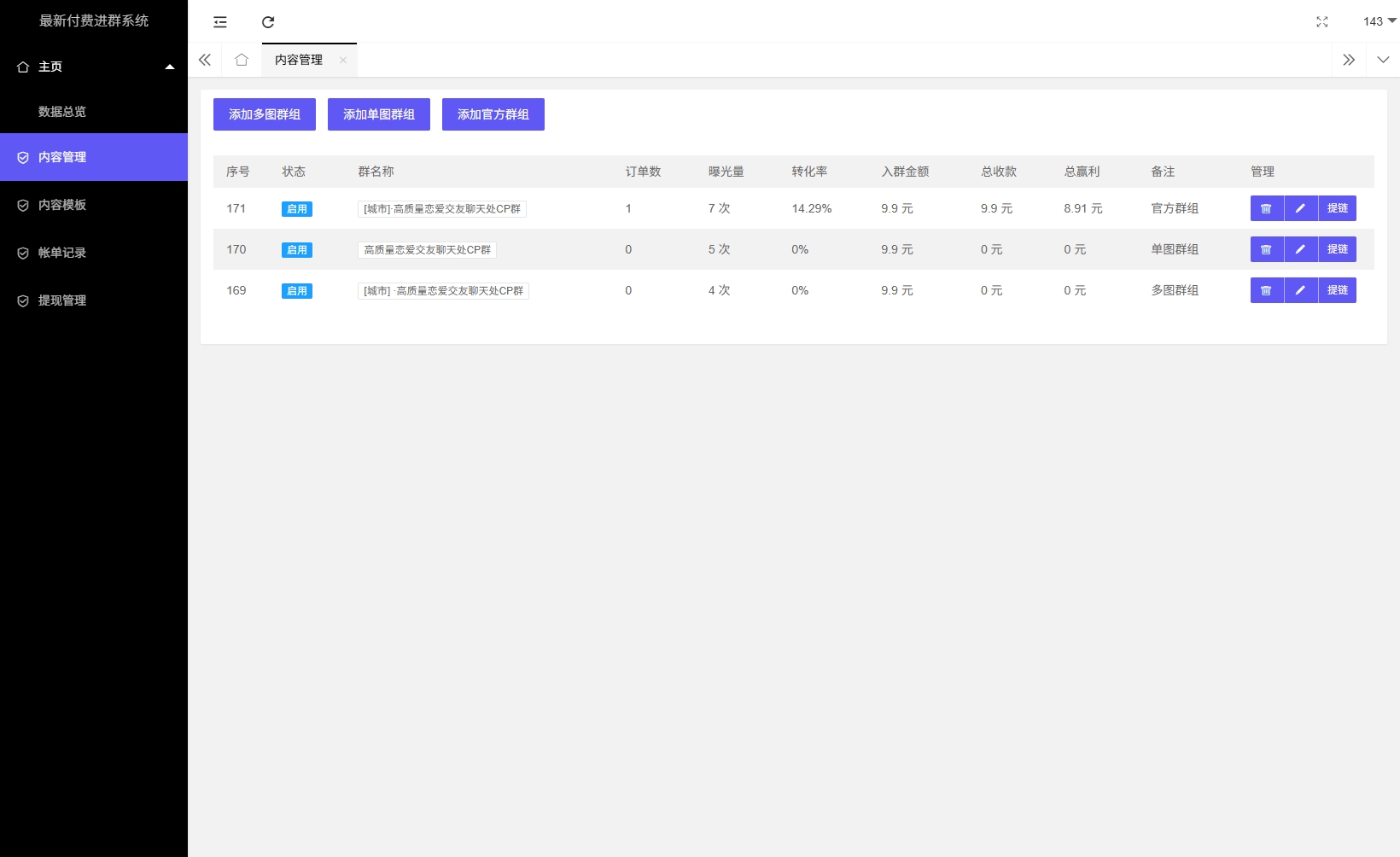Click the home tab icon
Screen dimensions: 1400x857
point(242,60)
